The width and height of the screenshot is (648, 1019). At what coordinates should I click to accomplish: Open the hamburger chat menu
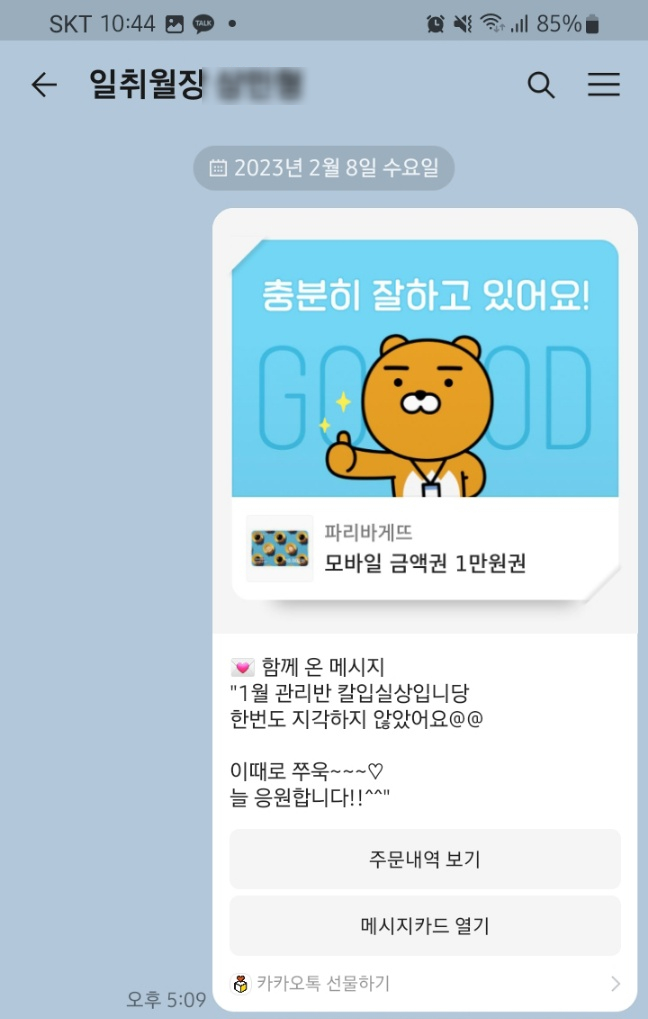coord(604,84)
